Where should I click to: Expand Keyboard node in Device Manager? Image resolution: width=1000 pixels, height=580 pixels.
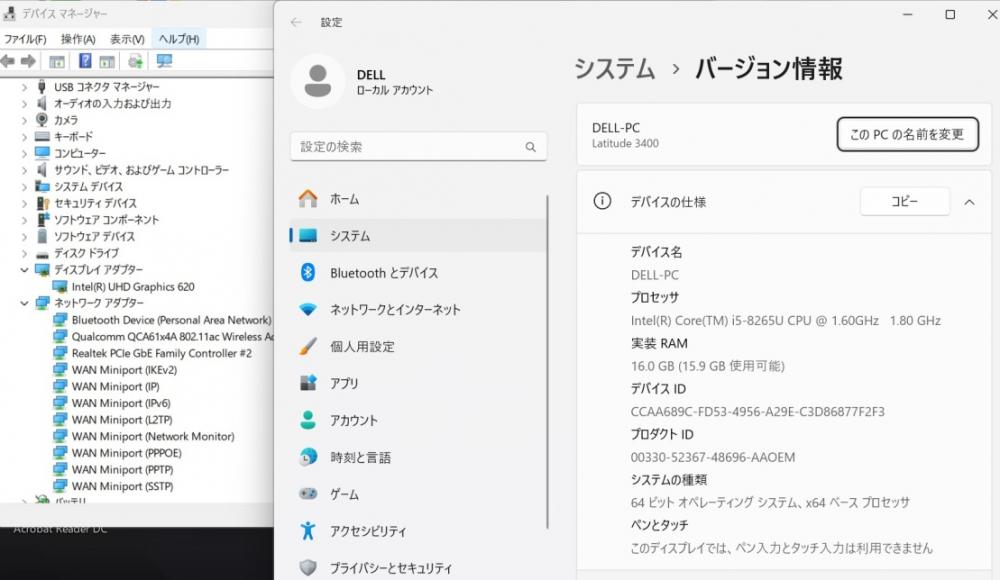coord(24,137)
